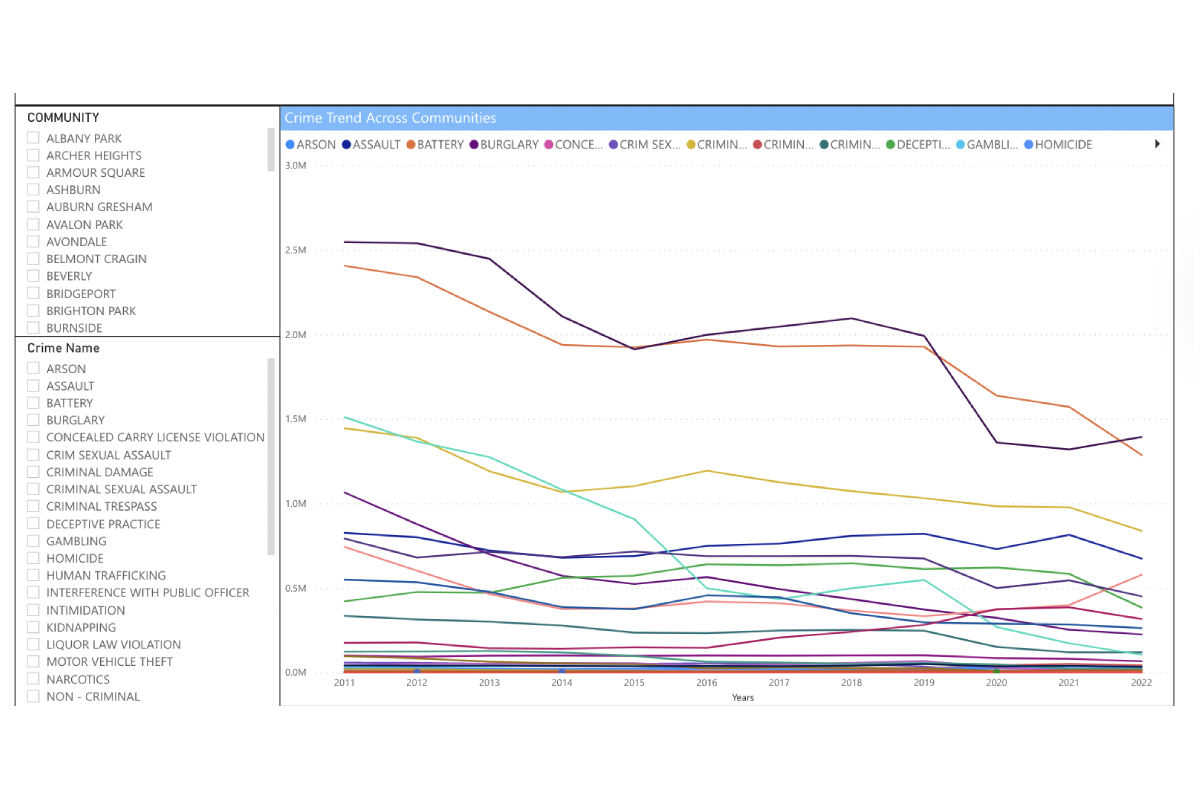The height and width of the screenshot is (800, 1200).
Task: Enable the BATTERY crime filter
Action: click(32, 402)
